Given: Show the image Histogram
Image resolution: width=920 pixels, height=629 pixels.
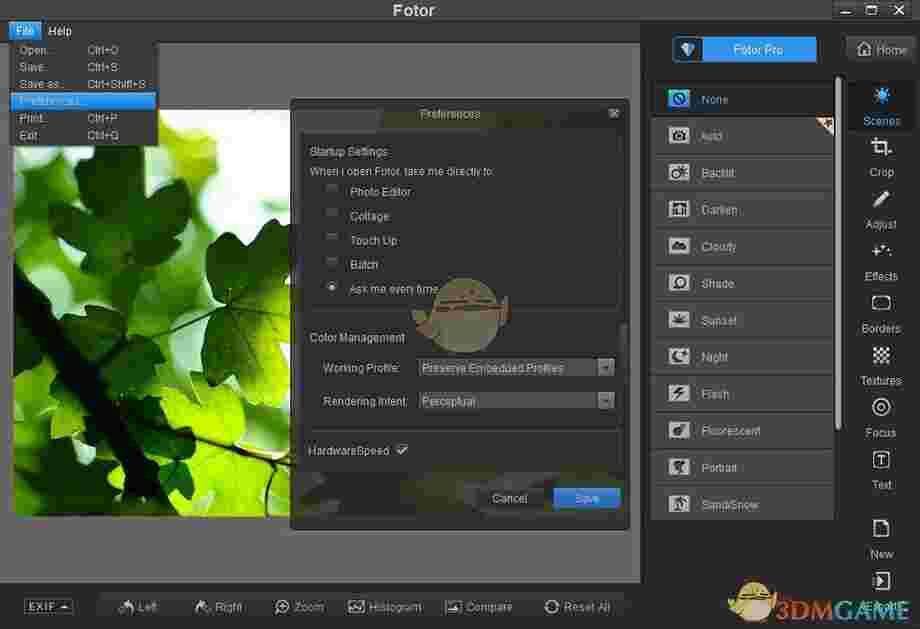Looking at the screenshot, I should point(384,606).
